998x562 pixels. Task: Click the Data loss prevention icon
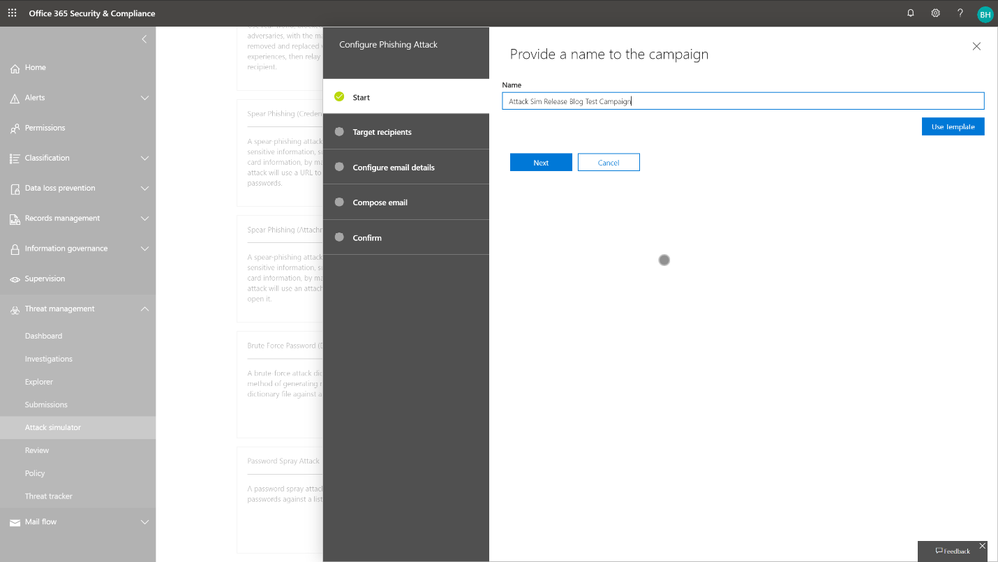click(15, 189)
